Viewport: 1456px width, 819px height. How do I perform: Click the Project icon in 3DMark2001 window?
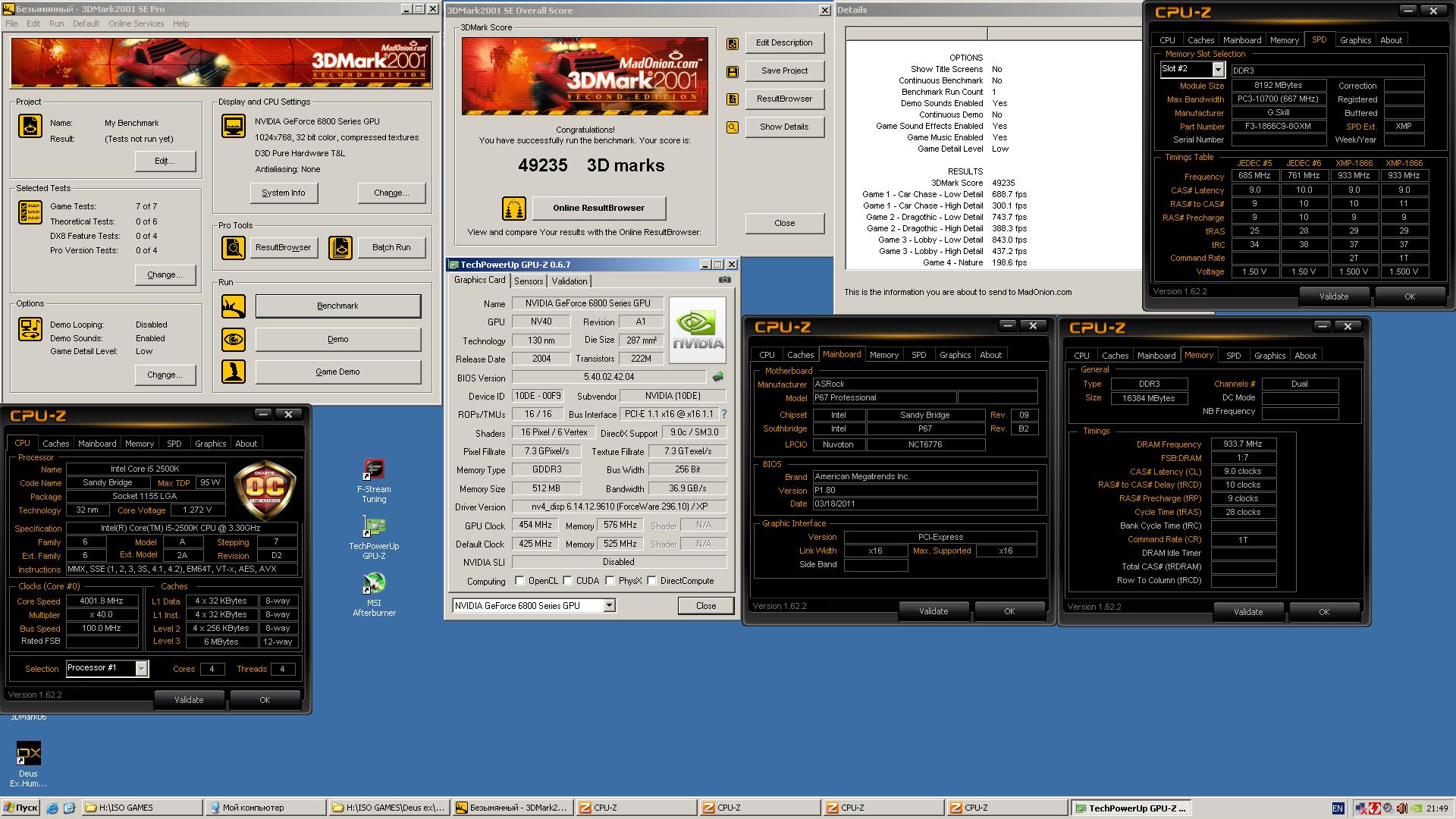point(30,126)
